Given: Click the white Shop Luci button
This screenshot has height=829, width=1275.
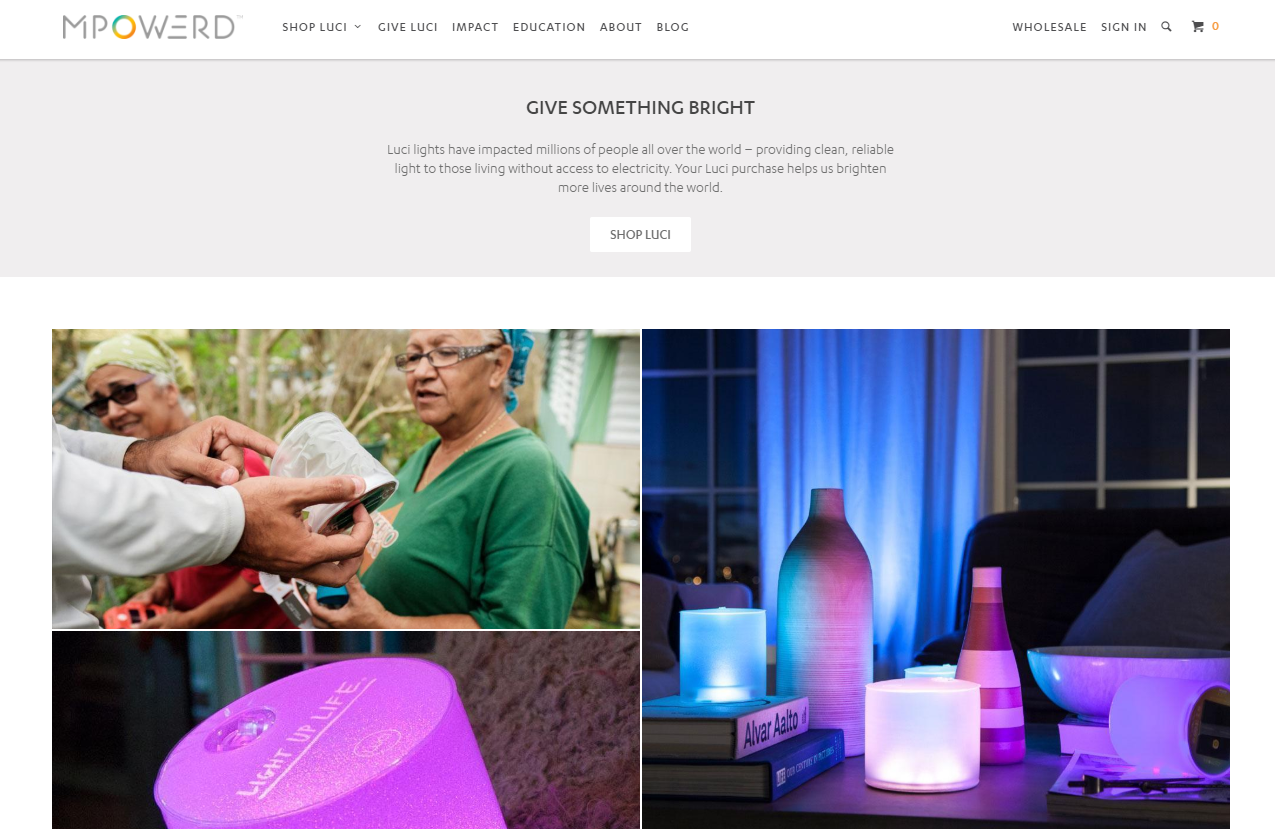Looking at the screenshot, I should point(640,235).
